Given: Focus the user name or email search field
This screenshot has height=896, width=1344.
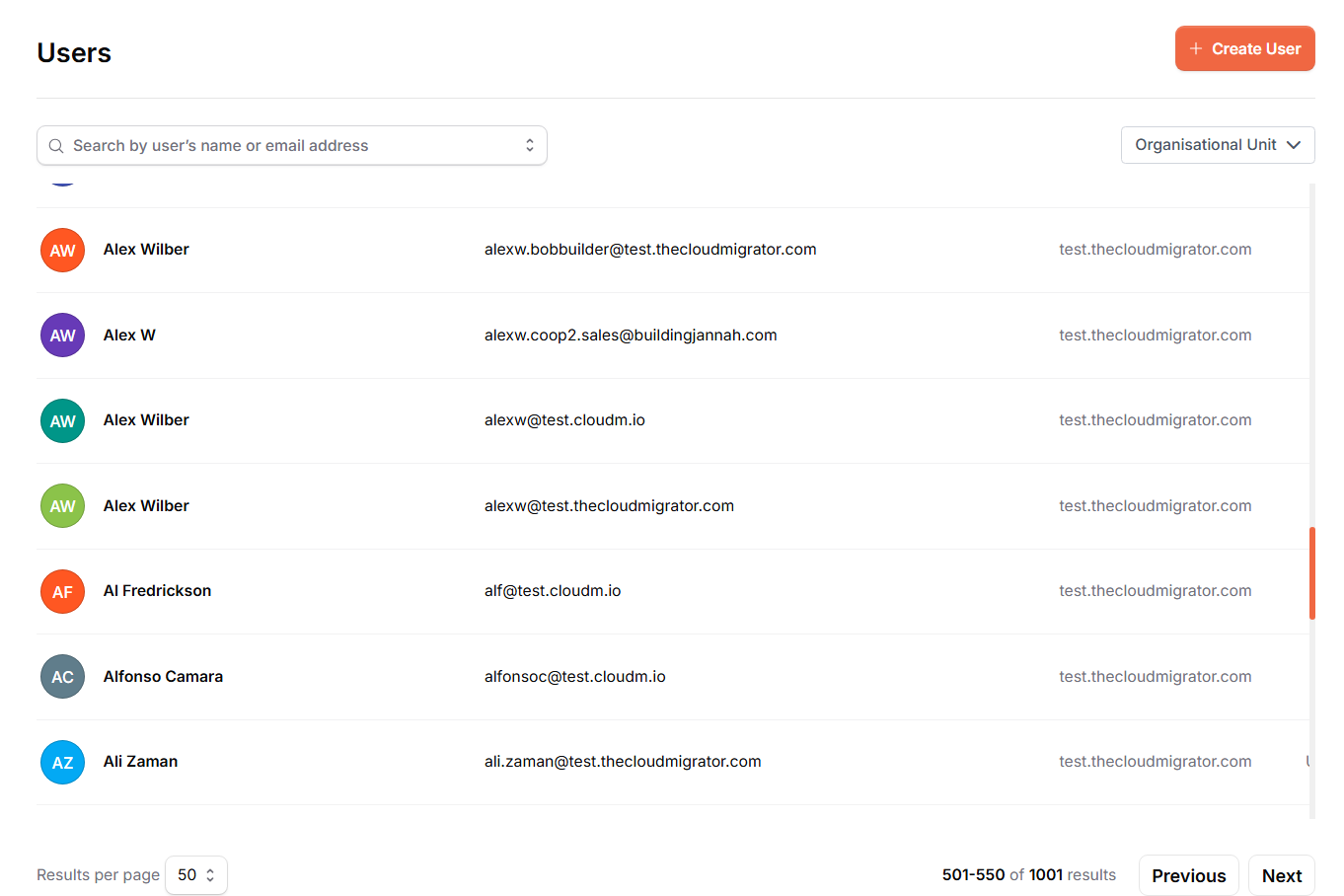Looking at the screenshot, I should pos(292,145).
